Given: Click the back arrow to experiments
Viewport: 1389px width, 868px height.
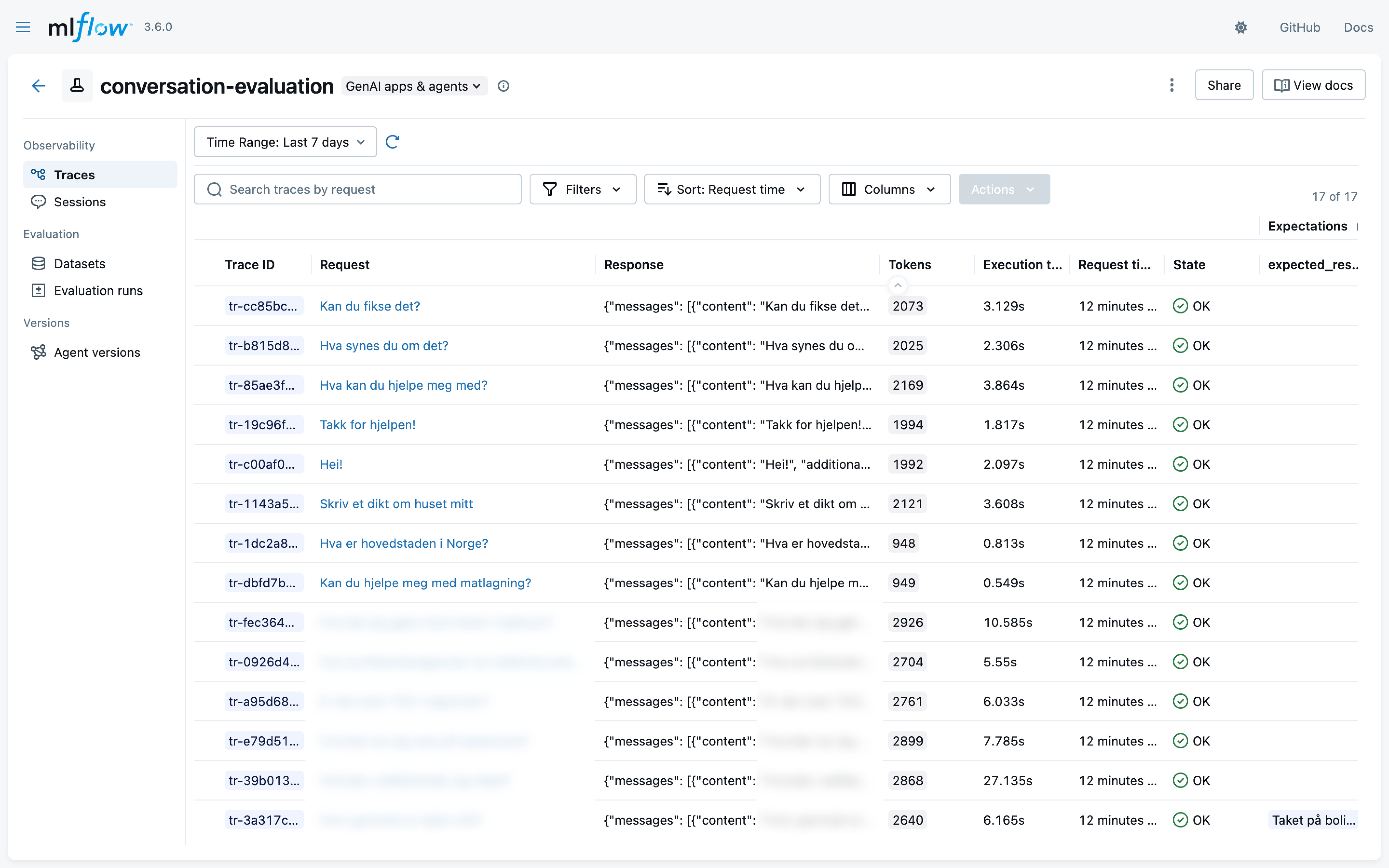Looking at the screenshot, I should click(38, 86).
